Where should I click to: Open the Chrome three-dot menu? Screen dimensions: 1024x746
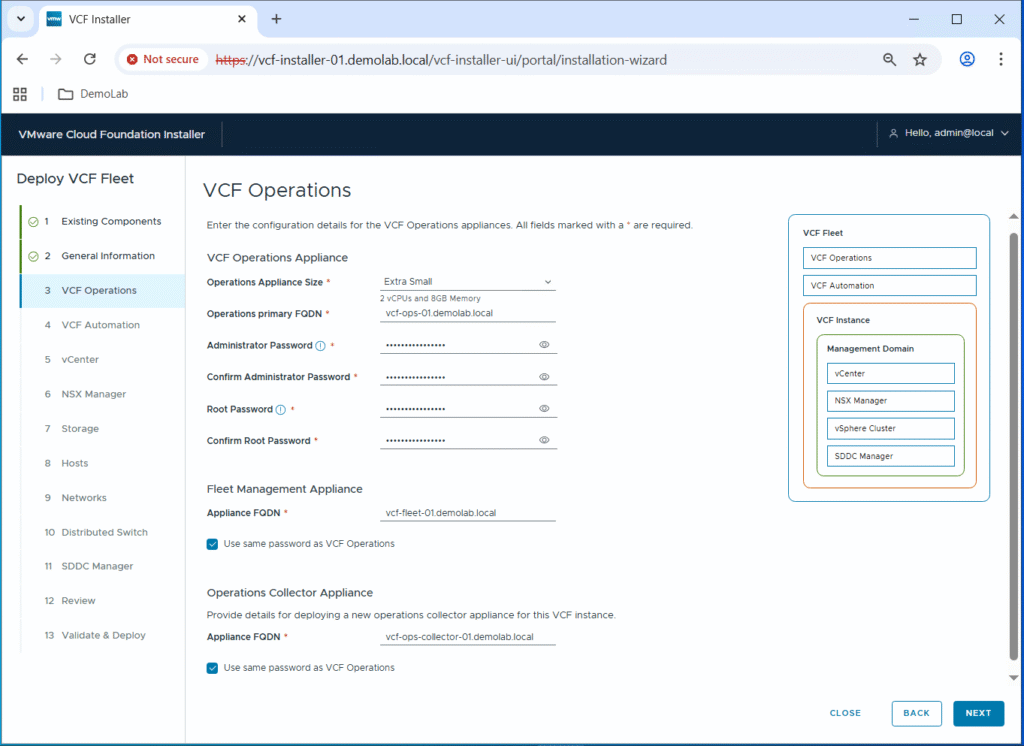tap(1000, 60)
